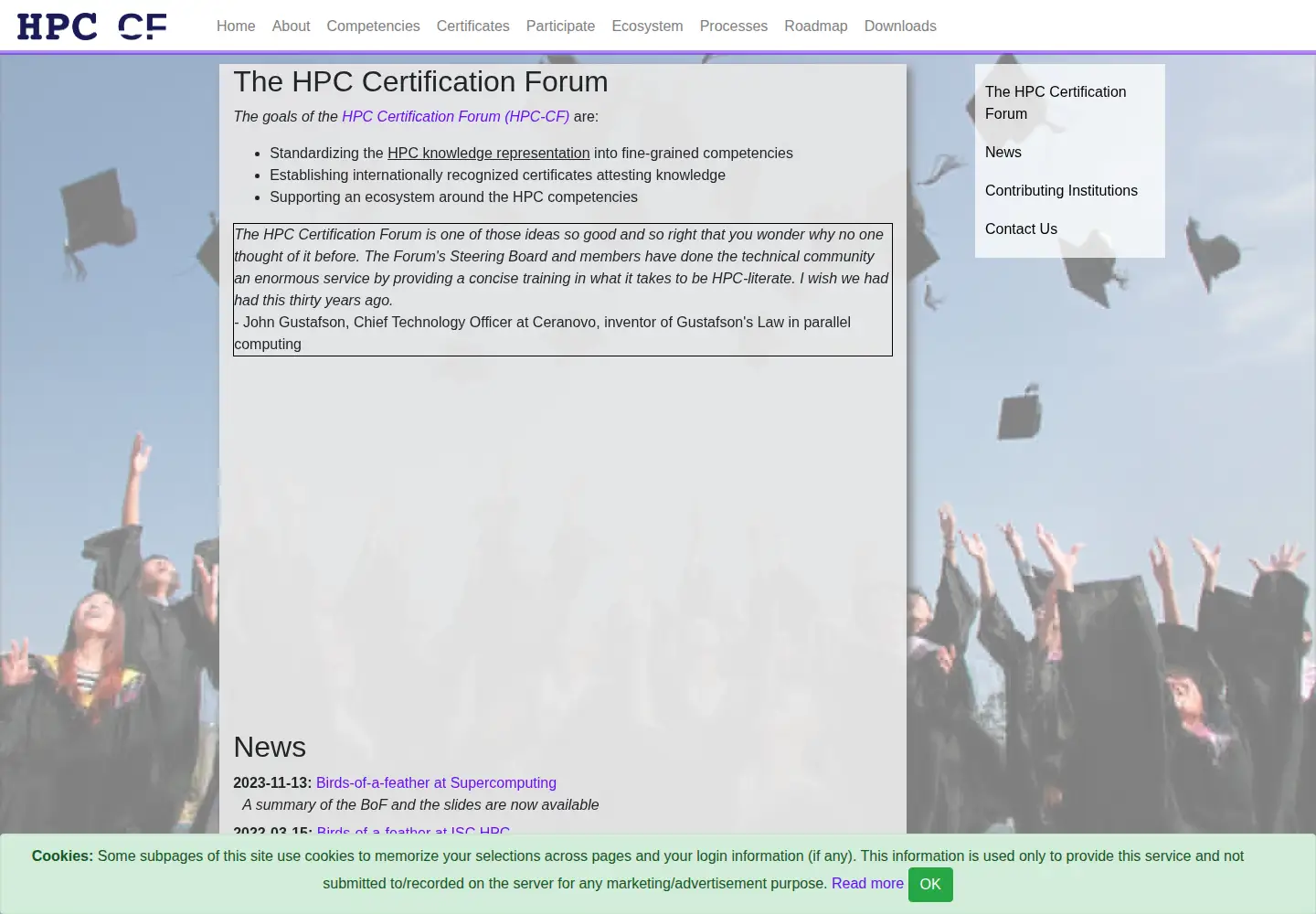Open the Ecosystem nav item
Image resolution: width=1316 pixels, height=914 pixels.
[647, 27]
